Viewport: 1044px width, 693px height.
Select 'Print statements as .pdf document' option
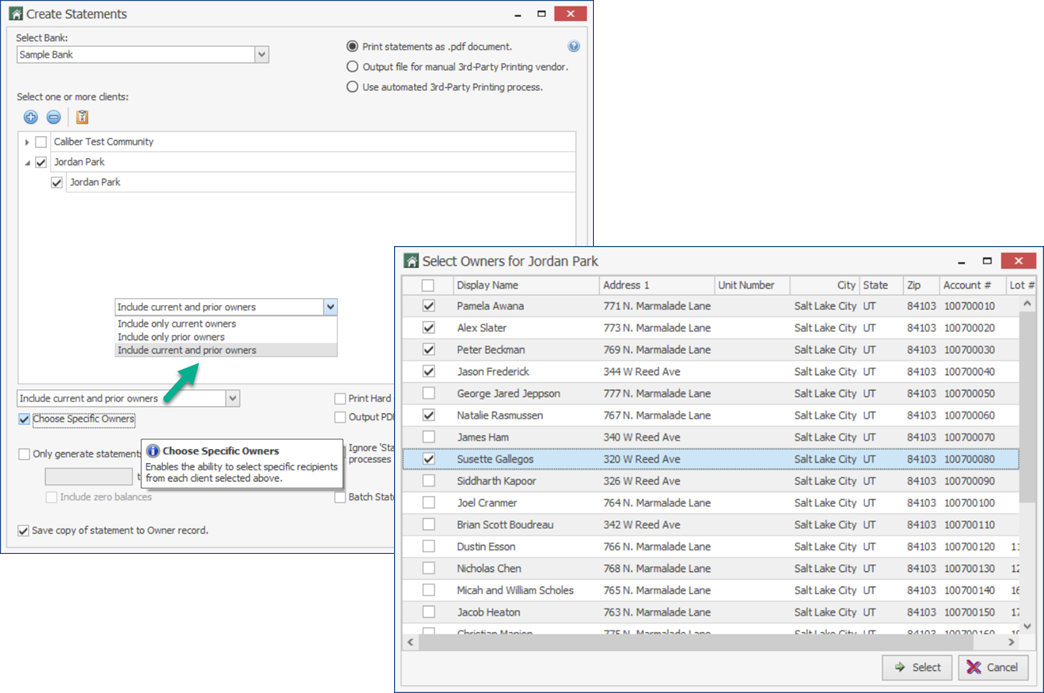click(352, 46)
